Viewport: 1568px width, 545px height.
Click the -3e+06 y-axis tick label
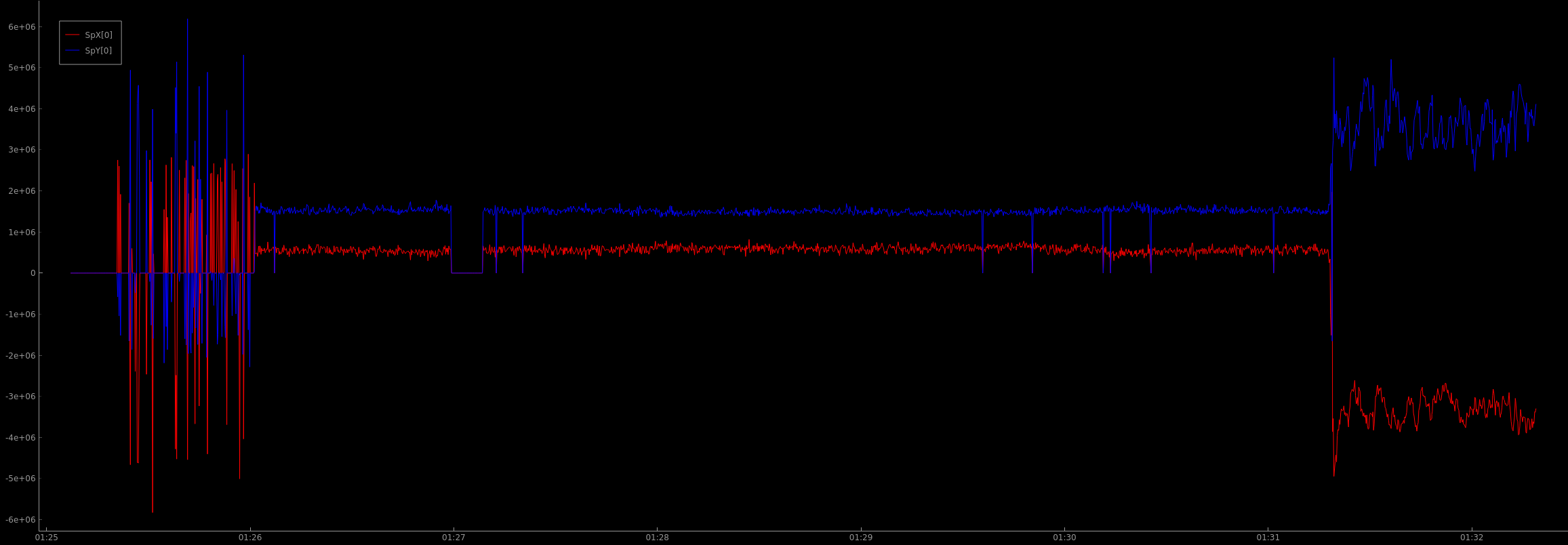click(20, 397)
